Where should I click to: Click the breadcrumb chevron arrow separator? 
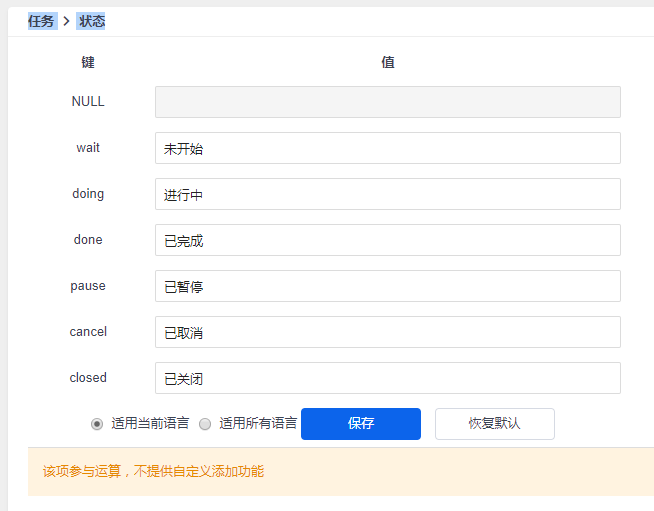tap(66, 21)
